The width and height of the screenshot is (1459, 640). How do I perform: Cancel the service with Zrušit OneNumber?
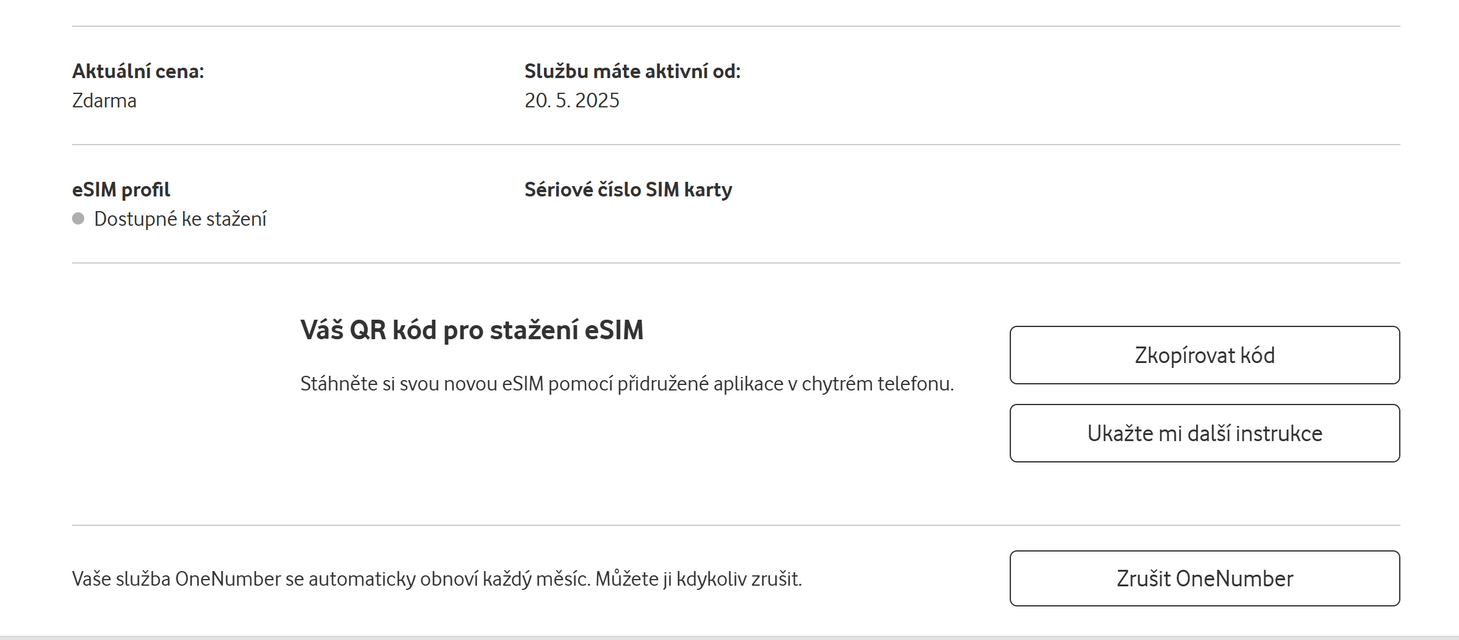(1204, 578)
